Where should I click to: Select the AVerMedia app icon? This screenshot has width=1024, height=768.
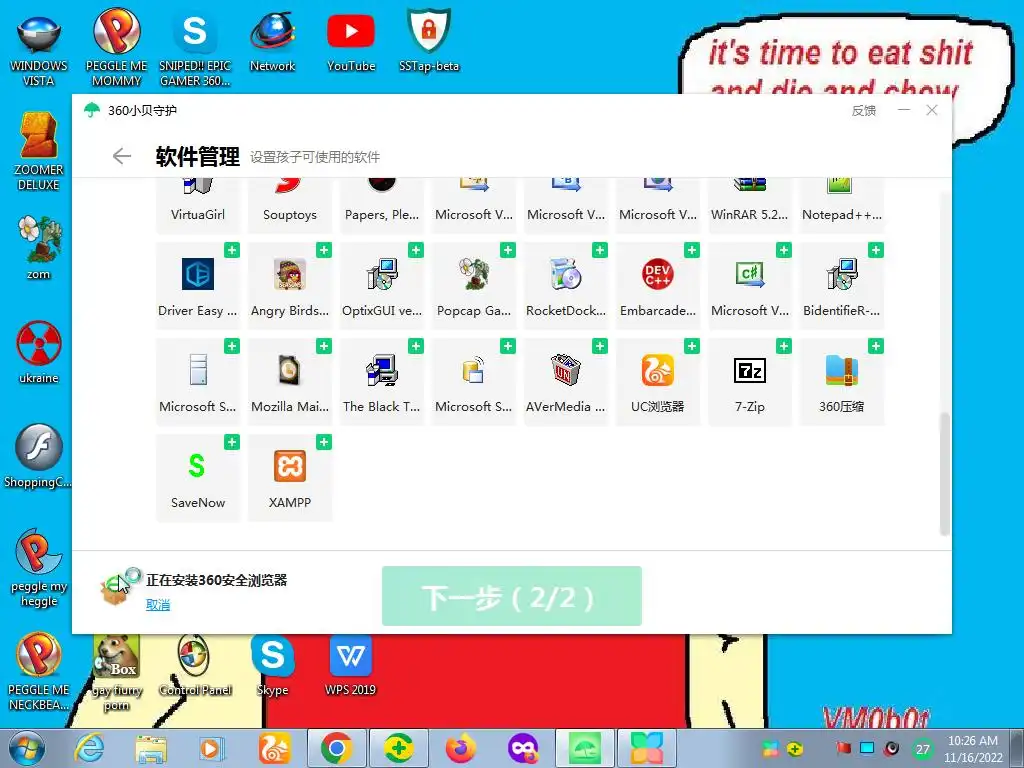[x=566, y=370]
